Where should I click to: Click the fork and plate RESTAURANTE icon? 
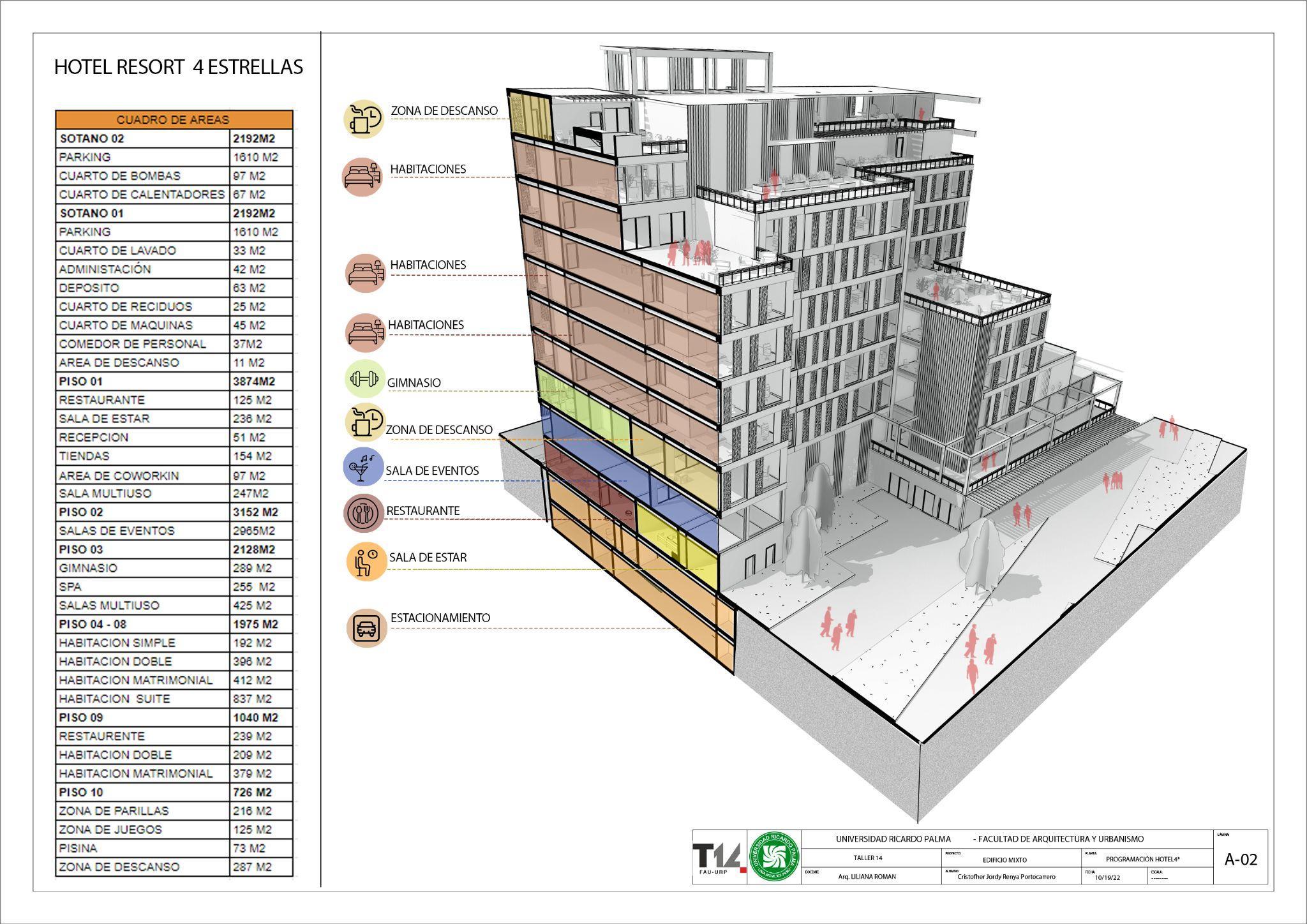(x=364, y=513)
